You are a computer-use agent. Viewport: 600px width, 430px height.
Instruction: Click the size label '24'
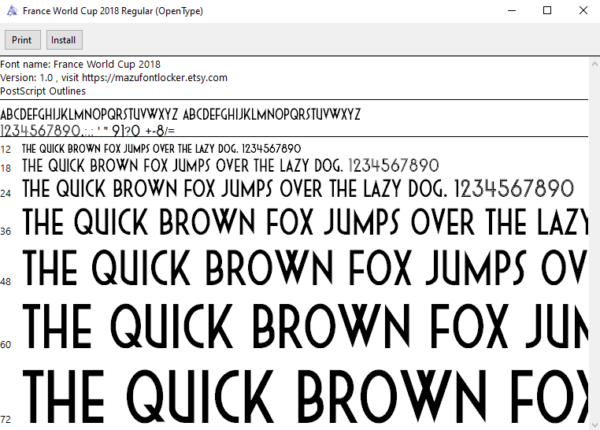point(6,193)
